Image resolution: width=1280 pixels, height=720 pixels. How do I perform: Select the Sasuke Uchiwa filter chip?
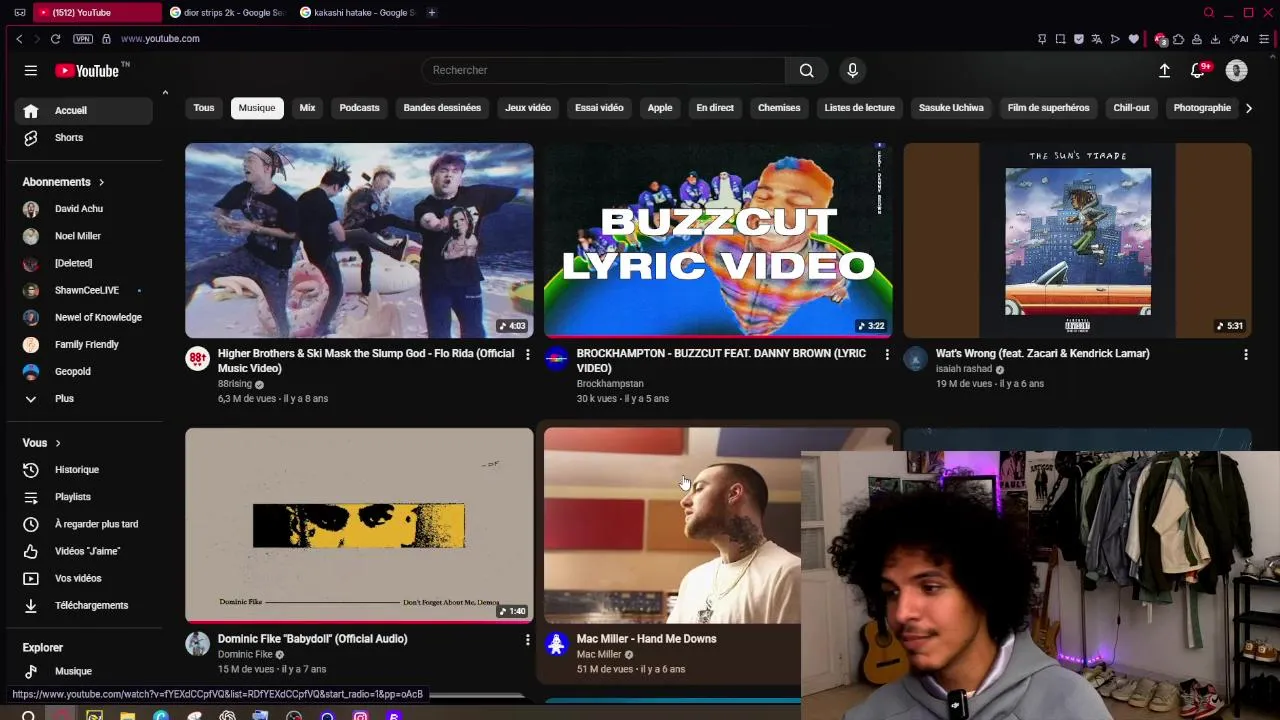[x=951, y=108]
